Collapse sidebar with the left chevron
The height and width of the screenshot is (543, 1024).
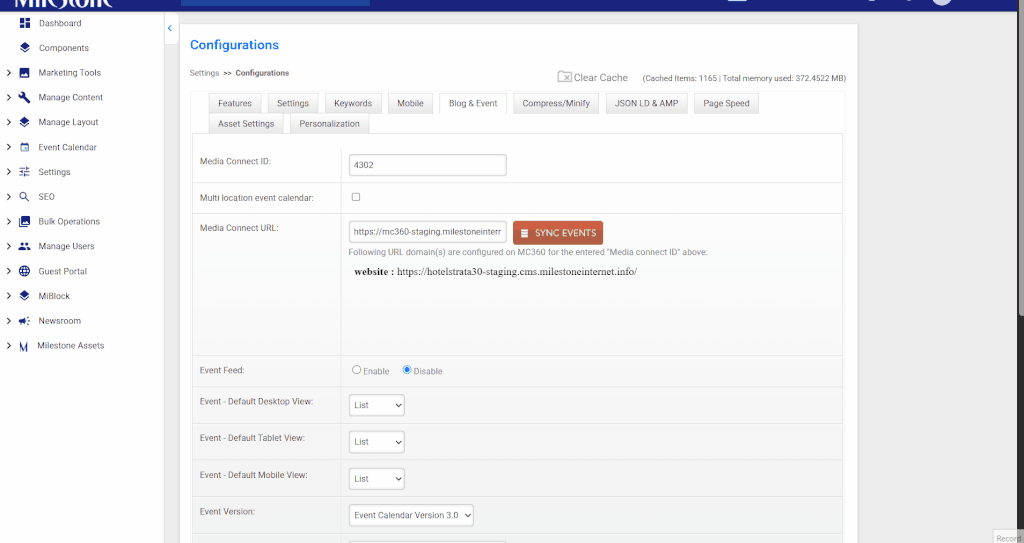(170, 28)
